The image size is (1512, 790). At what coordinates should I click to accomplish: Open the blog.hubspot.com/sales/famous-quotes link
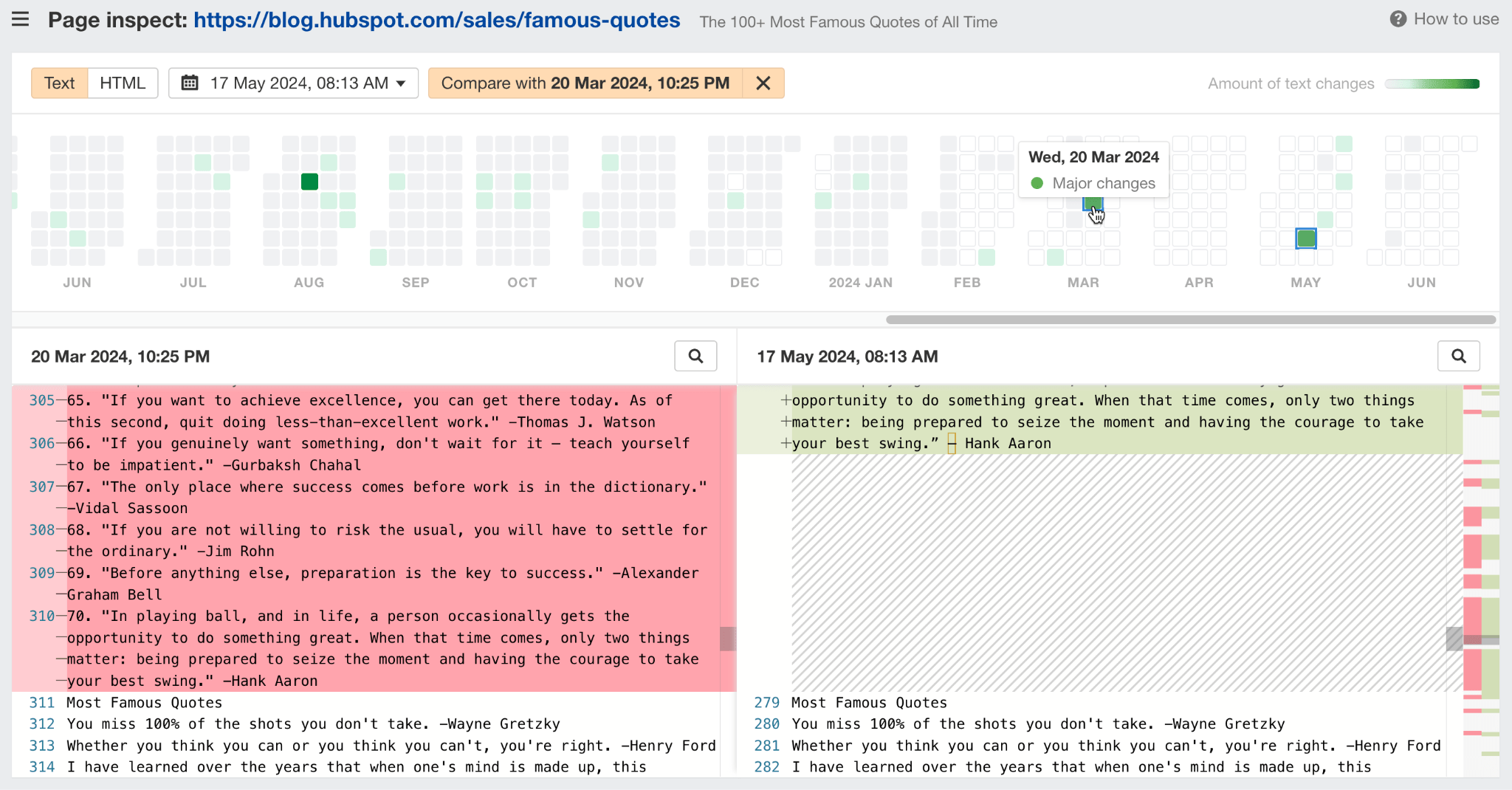pyautogui.click(x=436, y=20)
